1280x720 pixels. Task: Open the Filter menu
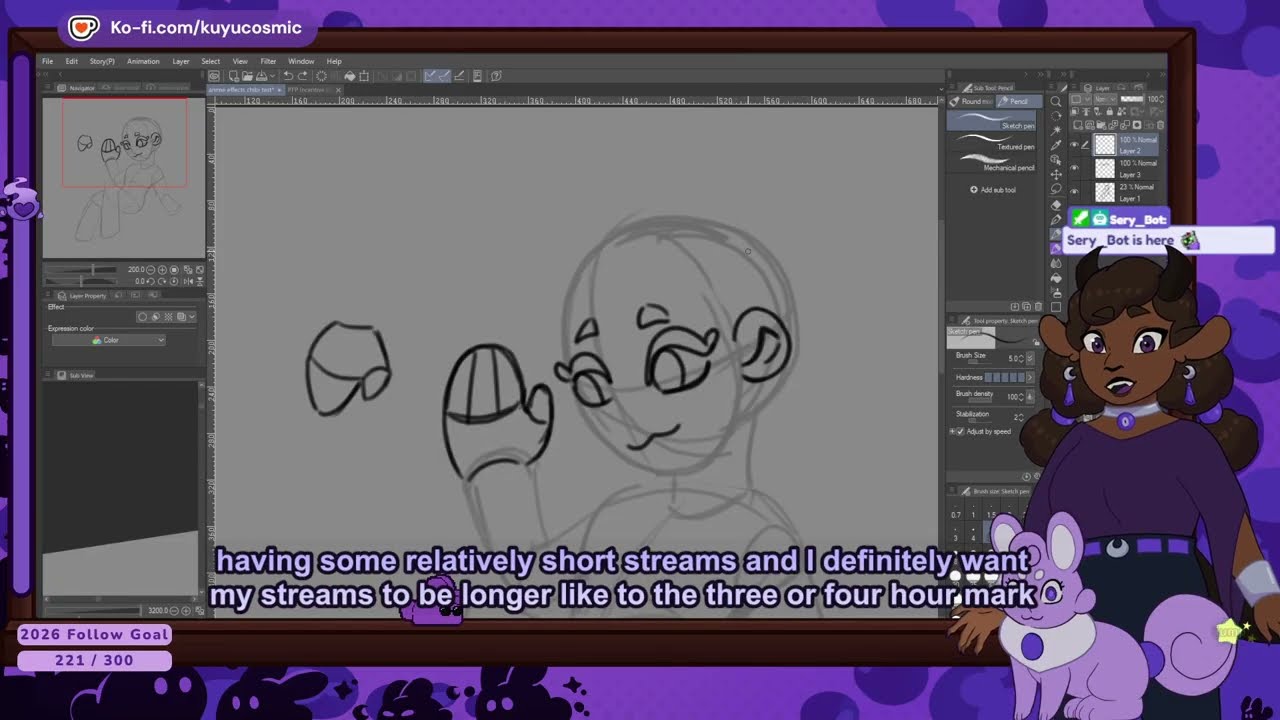(x=268, y=61)
